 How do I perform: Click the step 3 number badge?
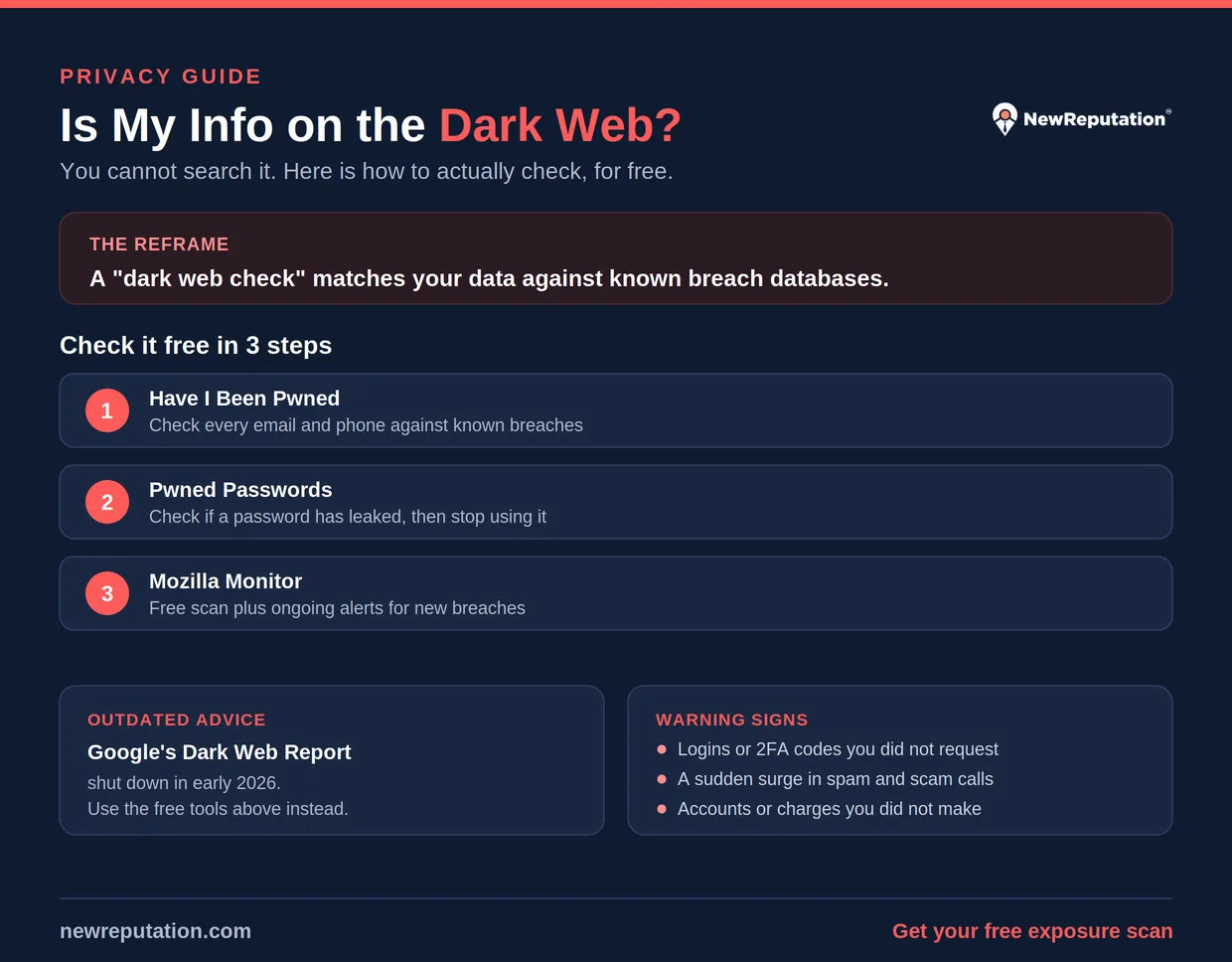pyautogui.click(x=107, y=593)
